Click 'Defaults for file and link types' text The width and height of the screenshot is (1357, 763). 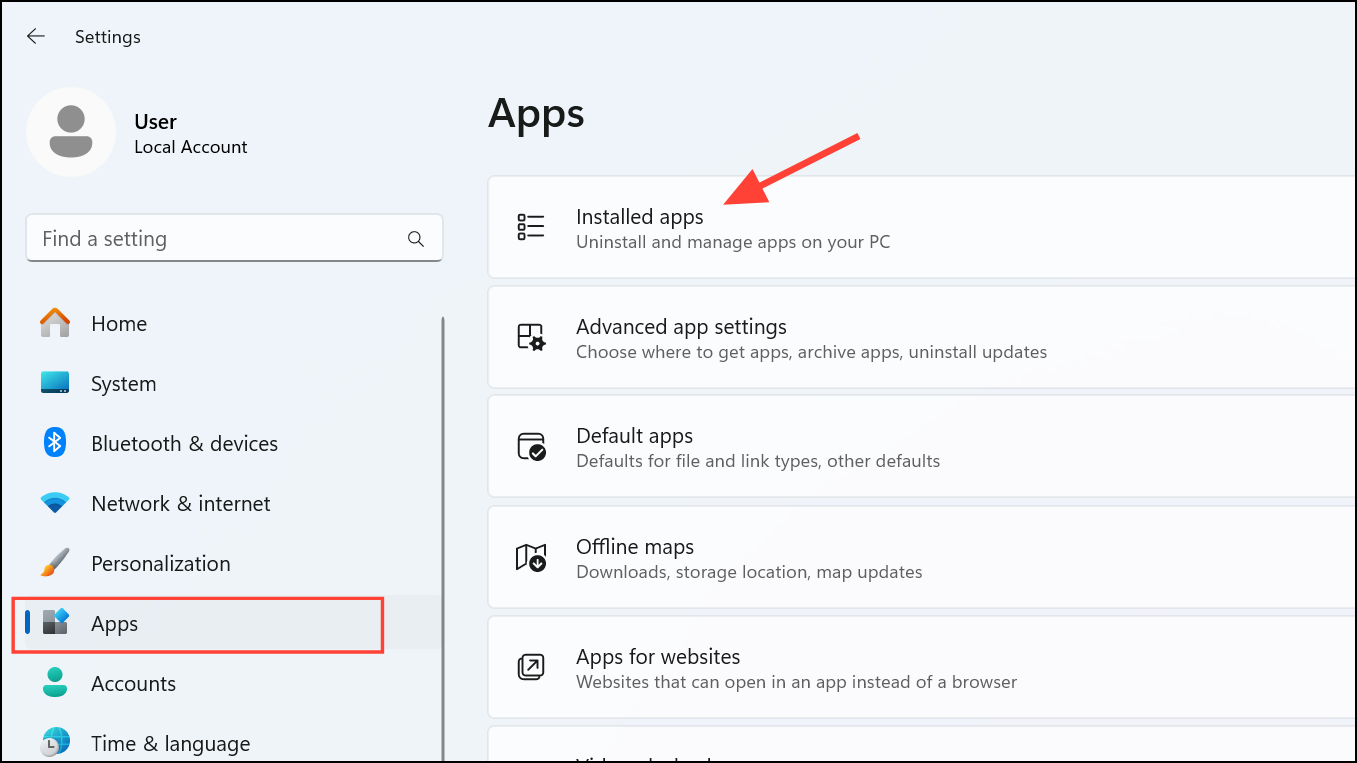point(758,461)
